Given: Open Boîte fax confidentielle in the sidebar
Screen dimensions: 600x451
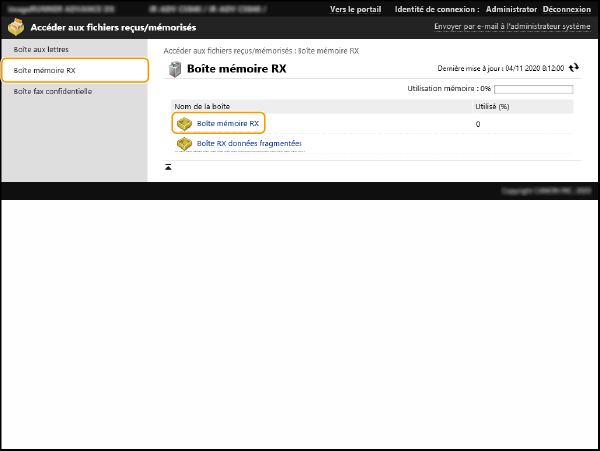Looking at the screenshot, I should click(x=52, y=91).
